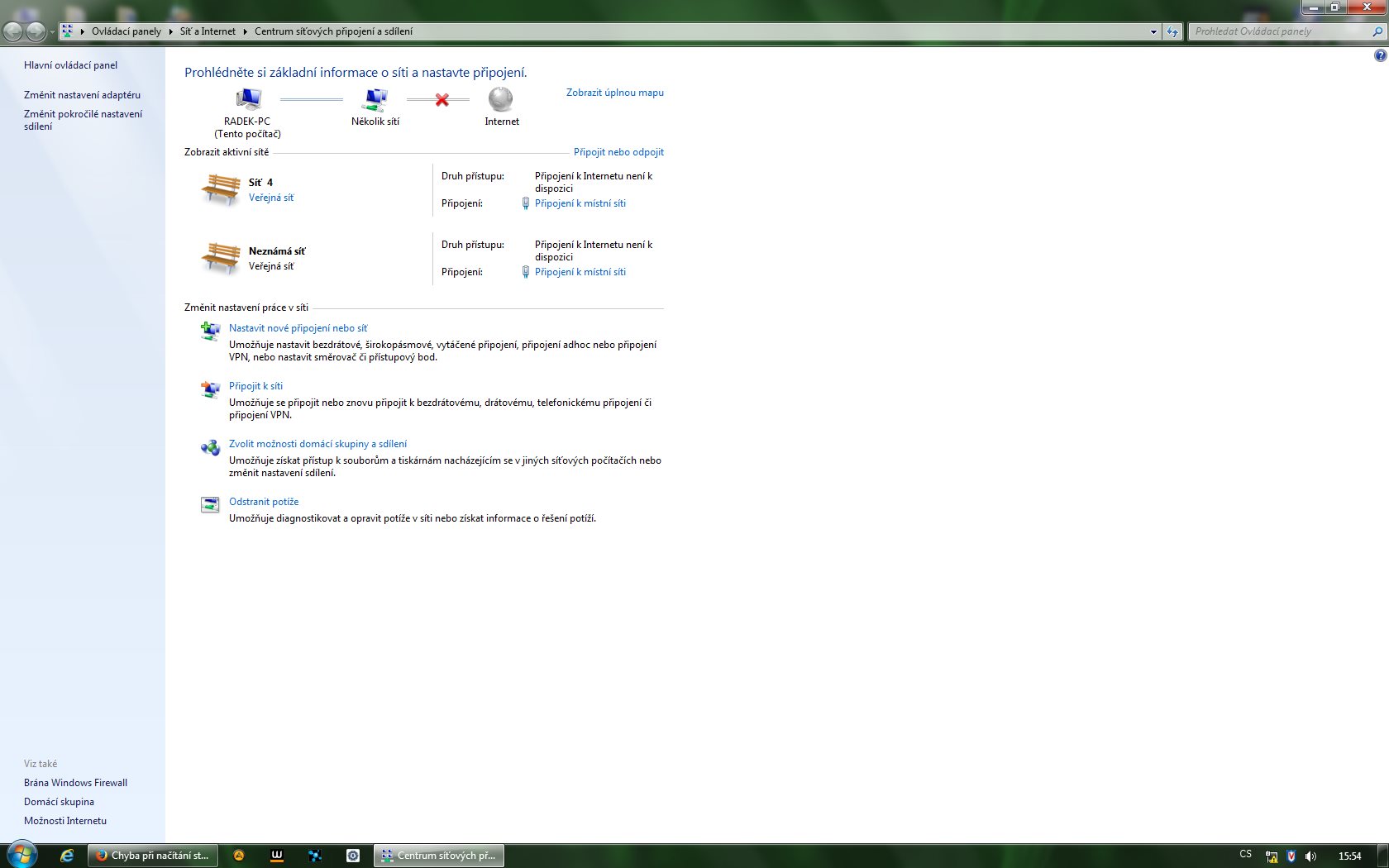Open the recent pages dropdown arrow
Image resolution: width=1389 pixels, height=868 pixels.
[x=52, y=31]
